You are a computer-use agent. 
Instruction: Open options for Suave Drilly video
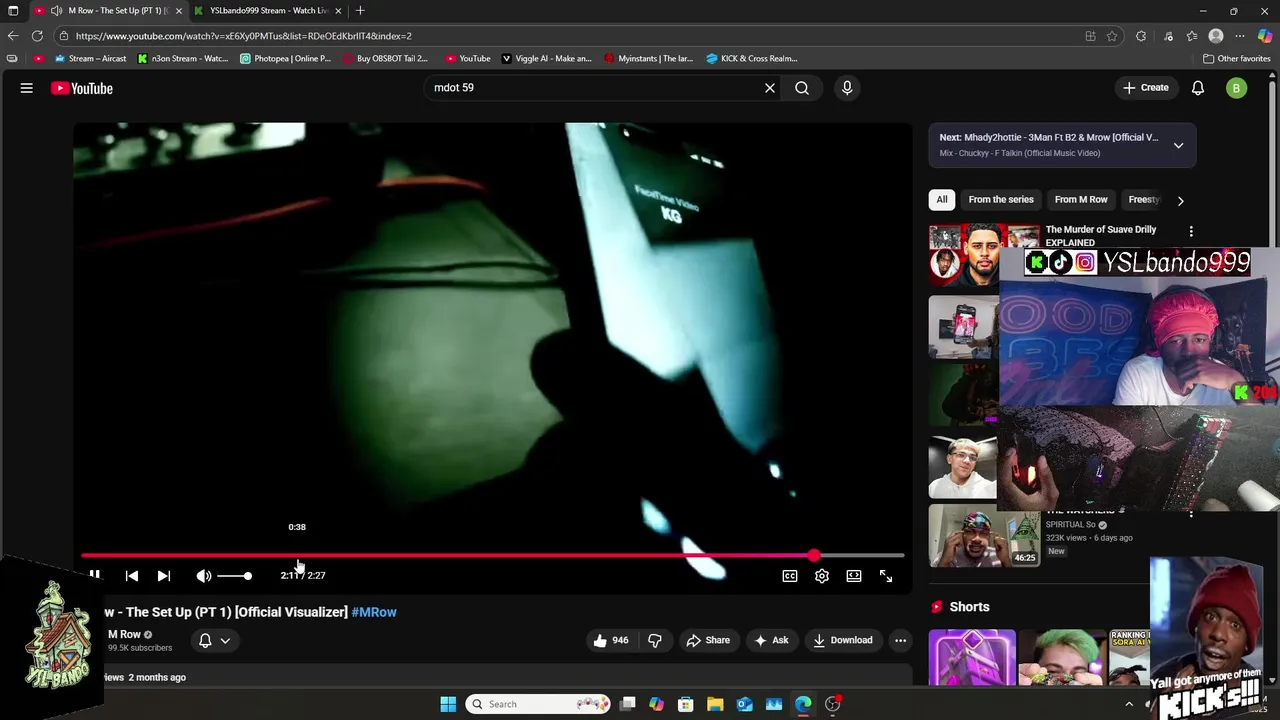[x=1191, y=231]
